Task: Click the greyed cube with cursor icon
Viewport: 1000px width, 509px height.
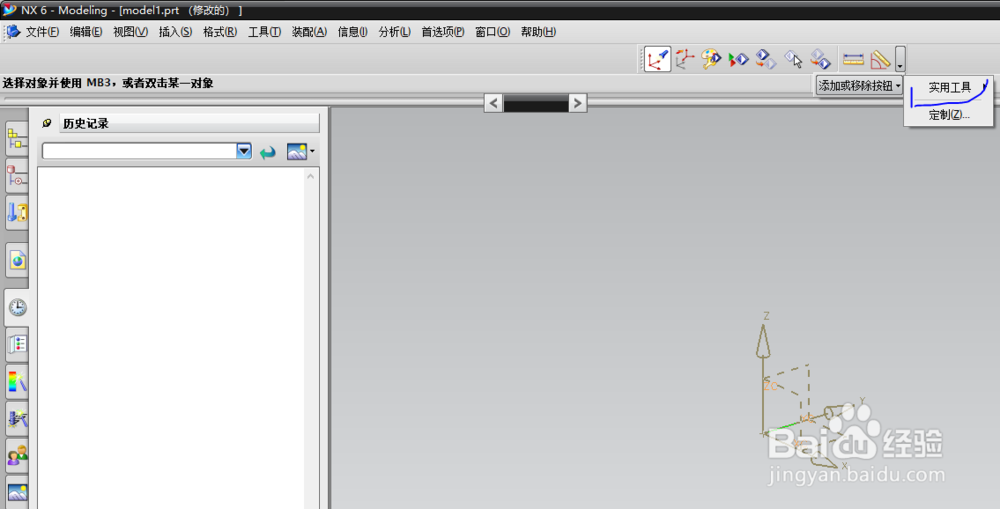Action: tap(793, 59)
